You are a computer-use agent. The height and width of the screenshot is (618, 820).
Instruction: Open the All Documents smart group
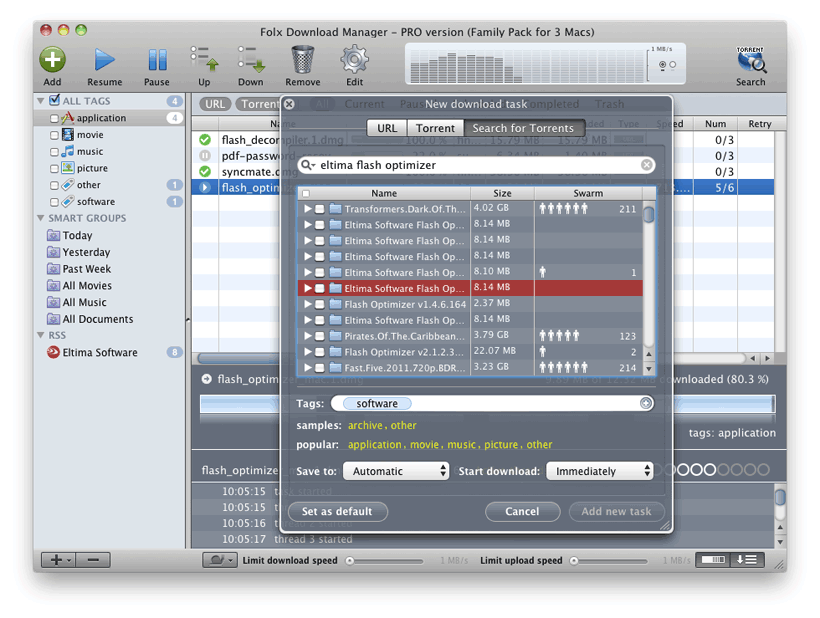(x=90, y=319)
